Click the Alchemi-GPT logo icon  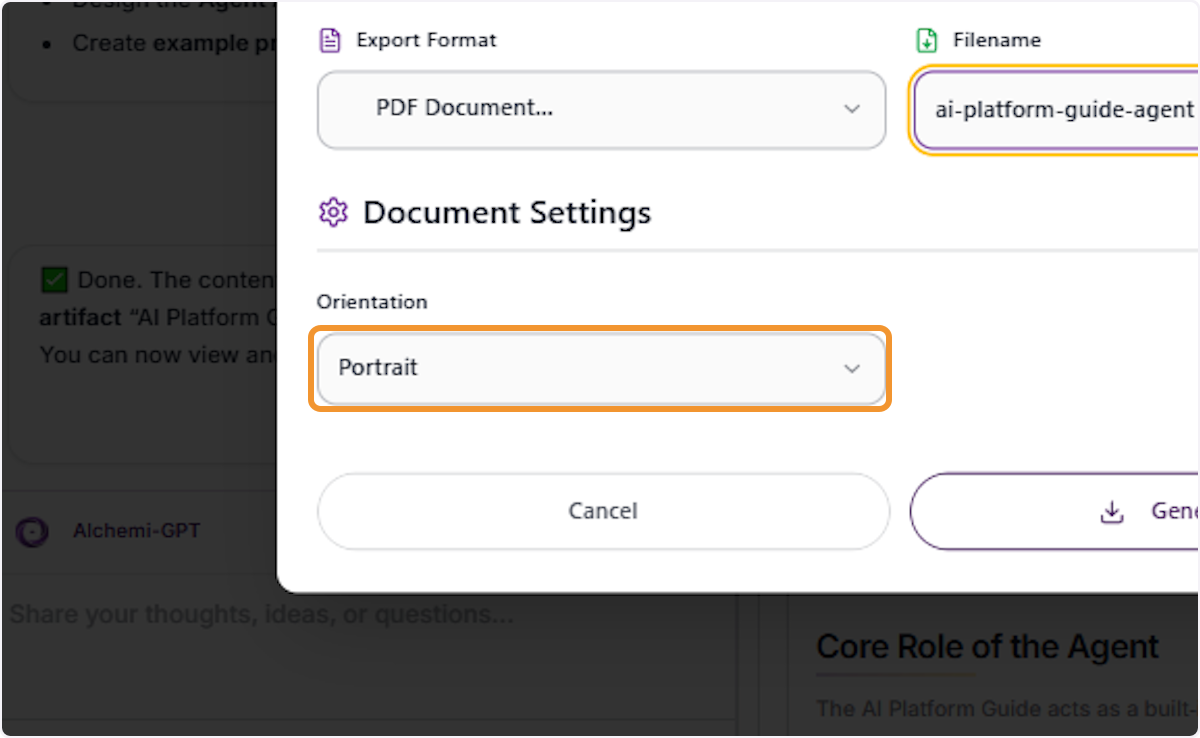coord(32,532)
